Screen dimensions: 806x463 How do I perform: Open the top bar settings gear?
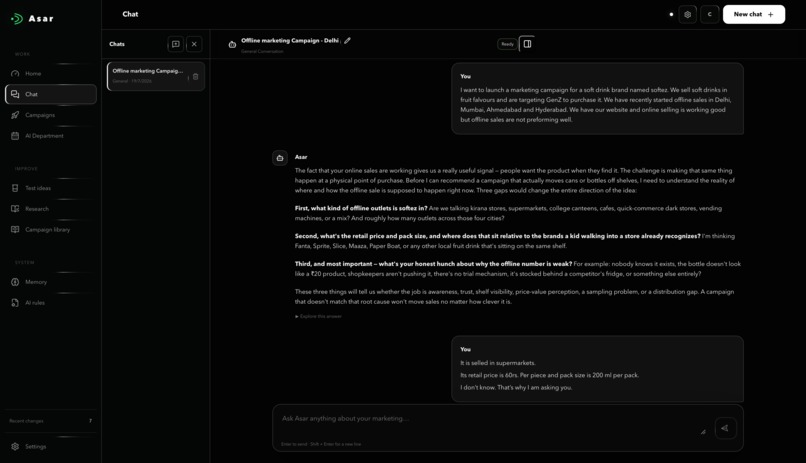pyautogui.click(x=687, y=14)
